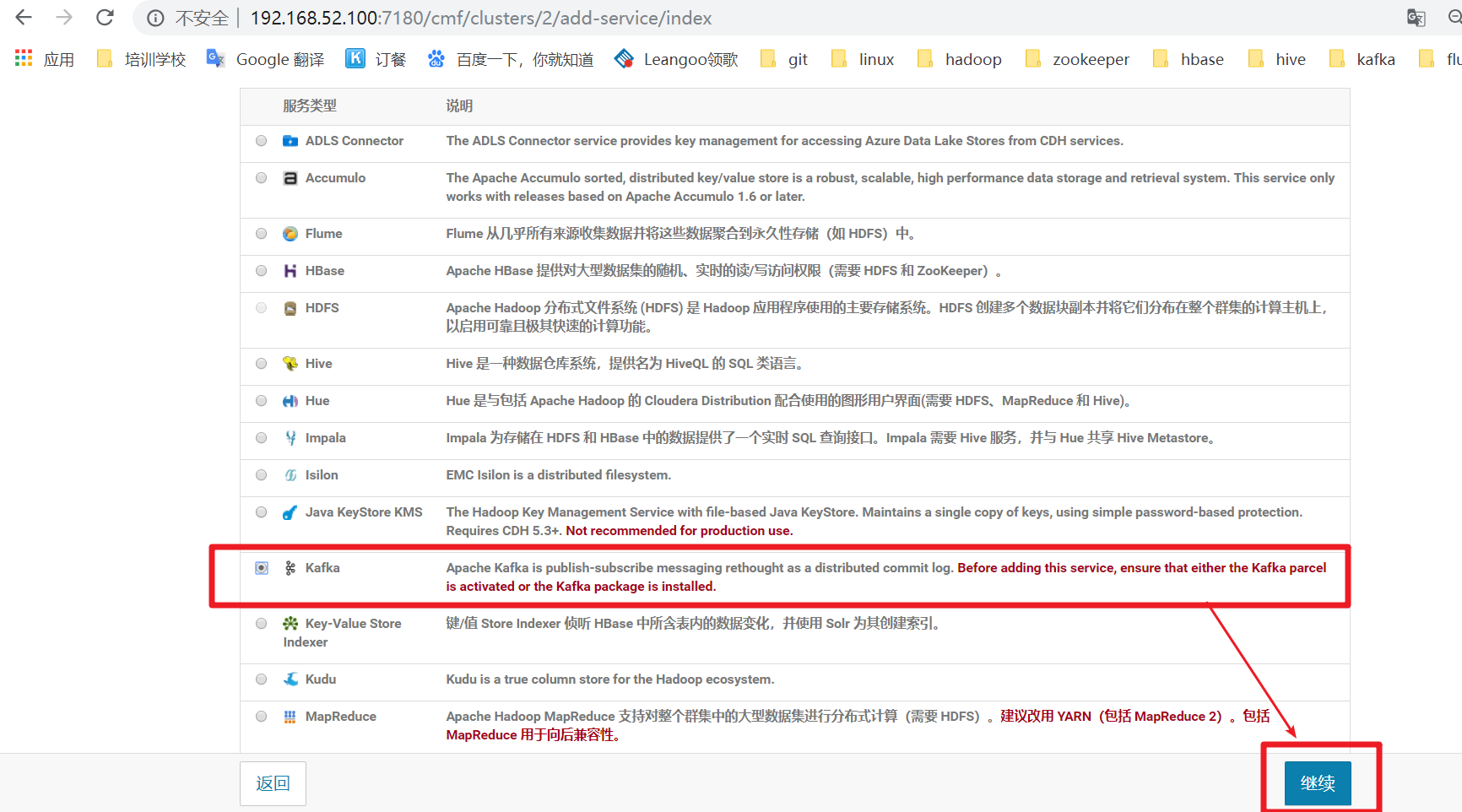Viewport: 1462px width, 812px height.
Task: Click the site security info icon
Action: pyautogui.click(x=155, y=18)
